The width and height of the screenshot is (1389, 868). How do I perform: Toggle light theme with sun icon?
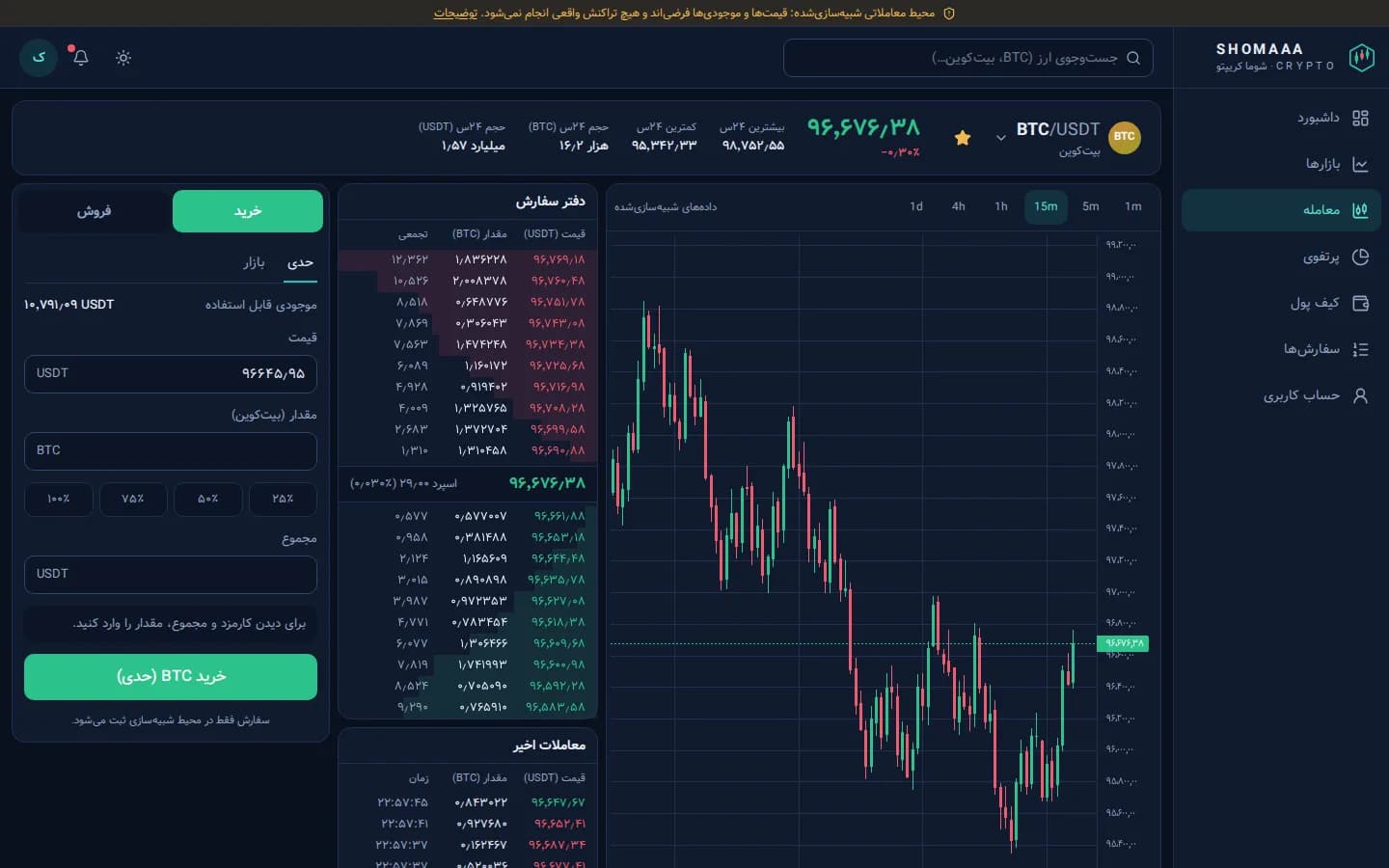123,58
